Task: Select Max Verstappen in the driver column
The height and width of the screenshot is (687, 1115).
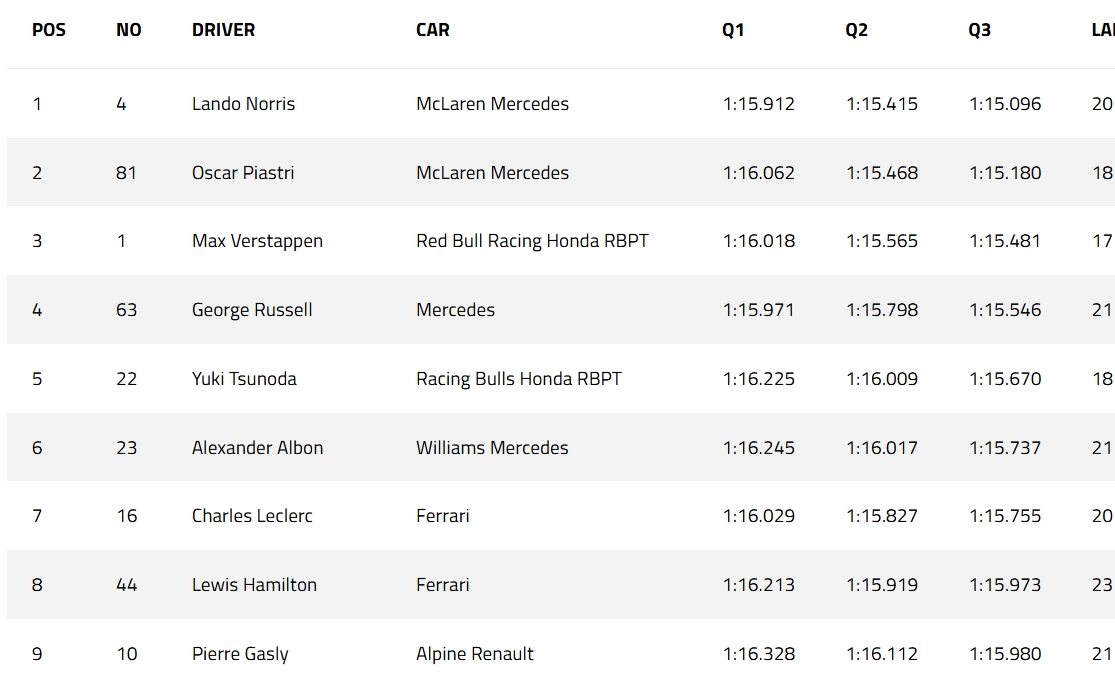Action: coord(257,241)
